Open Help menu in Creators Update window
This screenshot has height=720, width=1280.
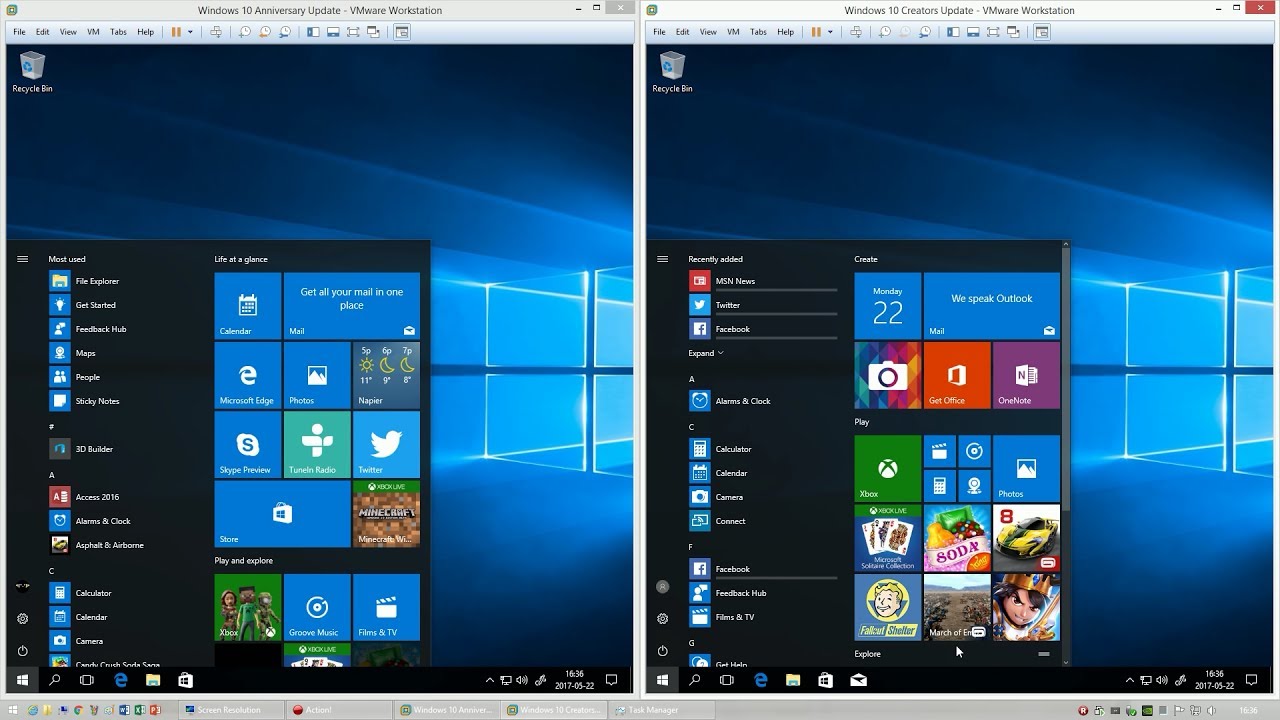785,32
